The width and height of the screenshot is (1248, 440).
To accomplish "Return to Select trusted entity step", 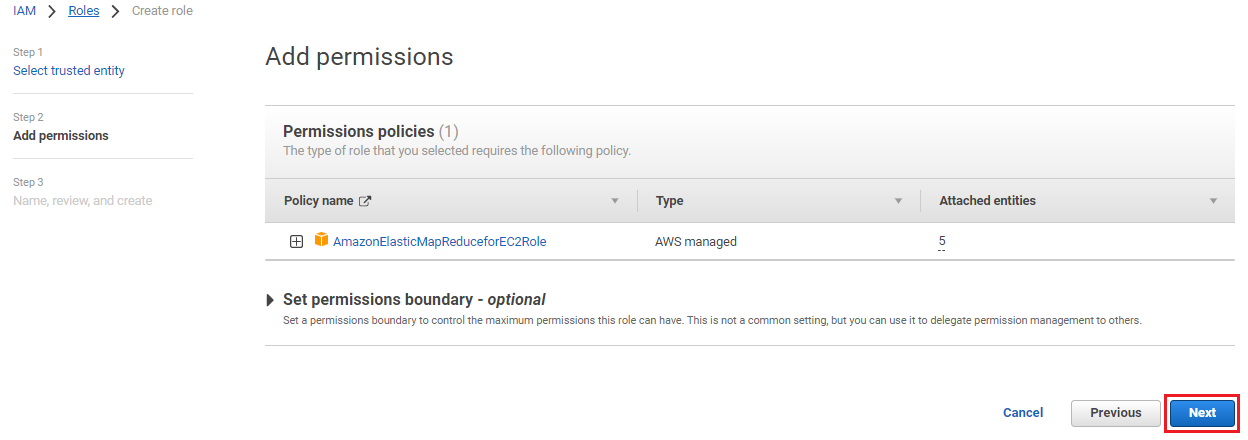I will pyautogui.click(x=69, y=71).
